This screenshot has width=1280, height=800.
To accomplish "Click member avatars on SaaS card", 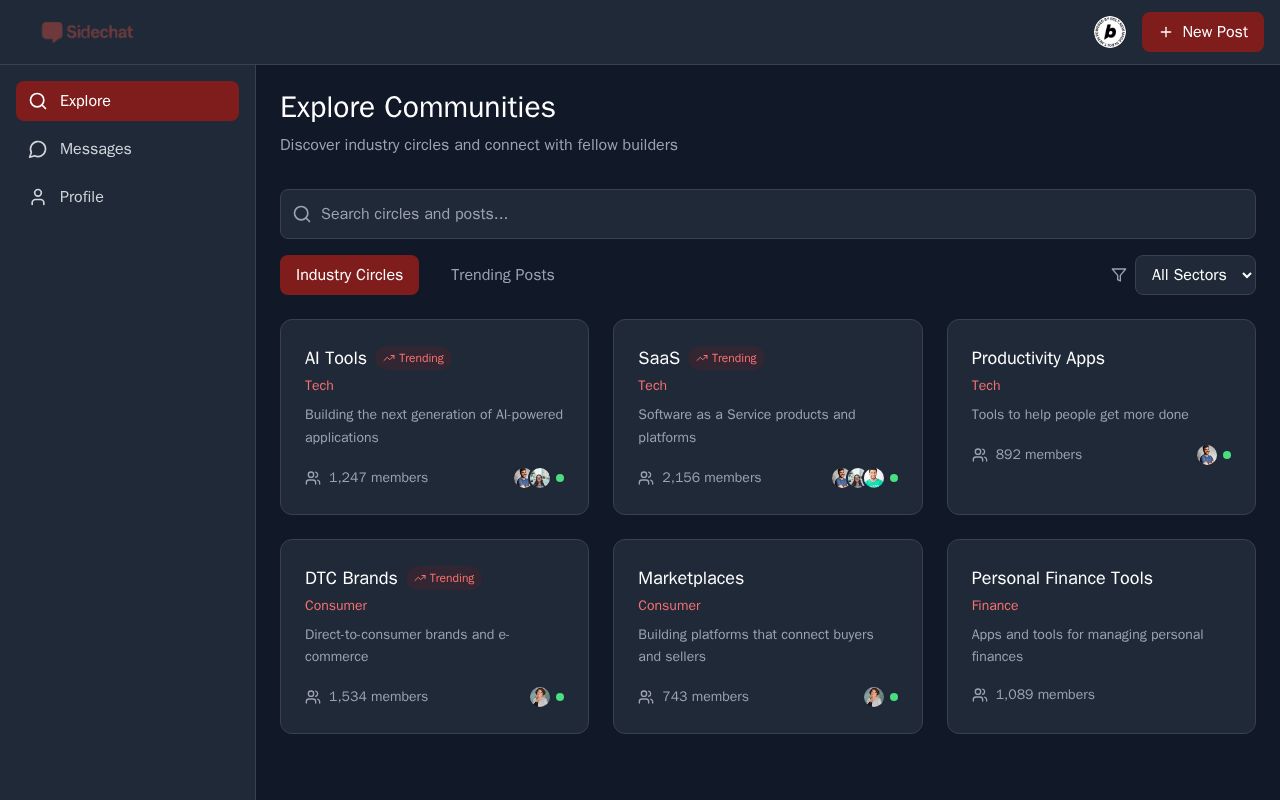I will tap(858, 478).
